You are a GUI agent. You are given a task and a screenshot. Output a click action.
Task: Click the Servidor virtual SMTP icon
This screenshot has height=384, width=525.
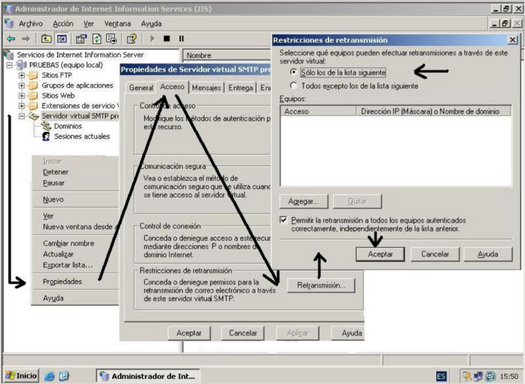[x=34, y=116]
